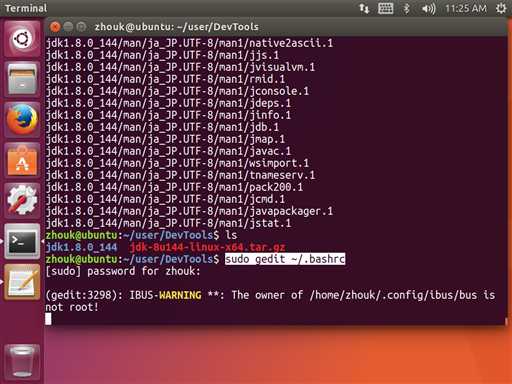Click the Terminal title in top panel
Image resolution: width=512 pixels, height=384 pixels.
tap(26, 8)
